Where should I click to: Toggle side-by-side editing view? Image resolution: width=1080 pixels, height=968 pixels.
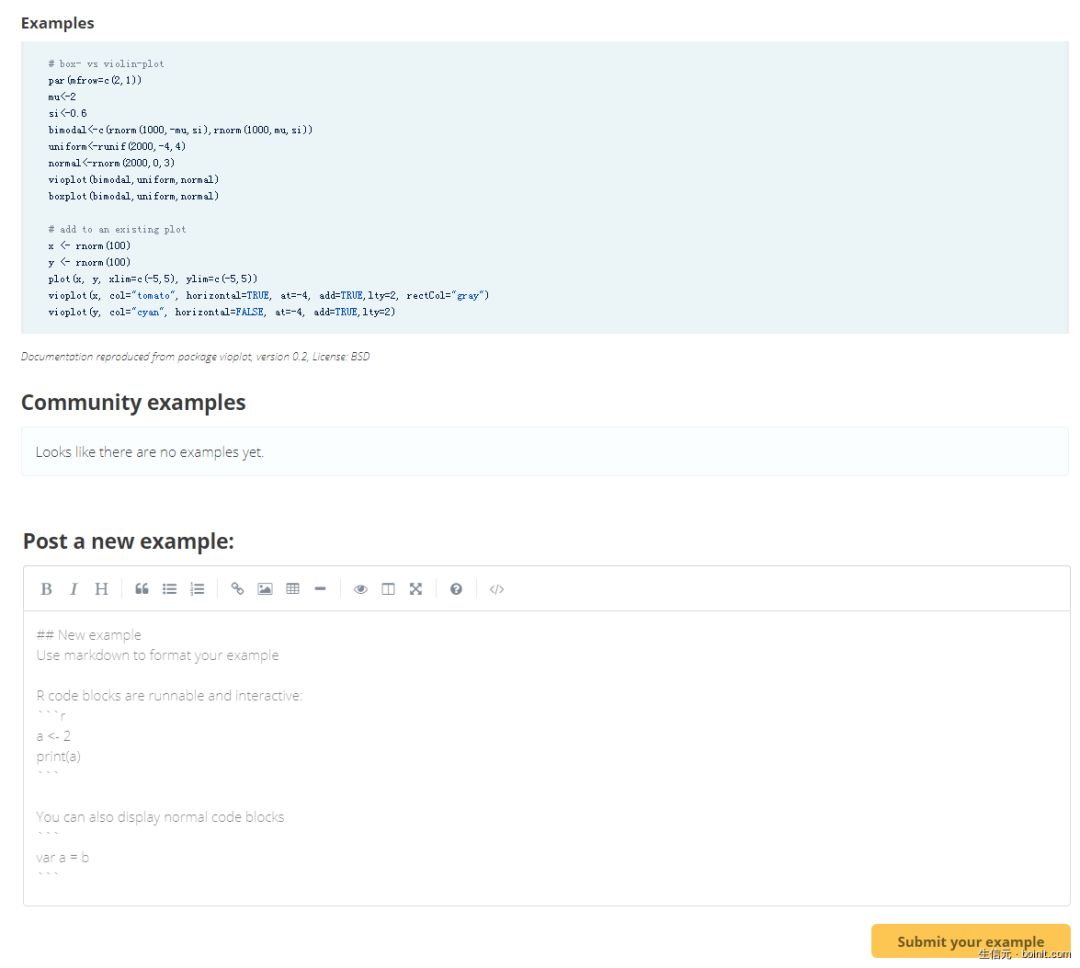pyautogui.click(x=388, y=589)
